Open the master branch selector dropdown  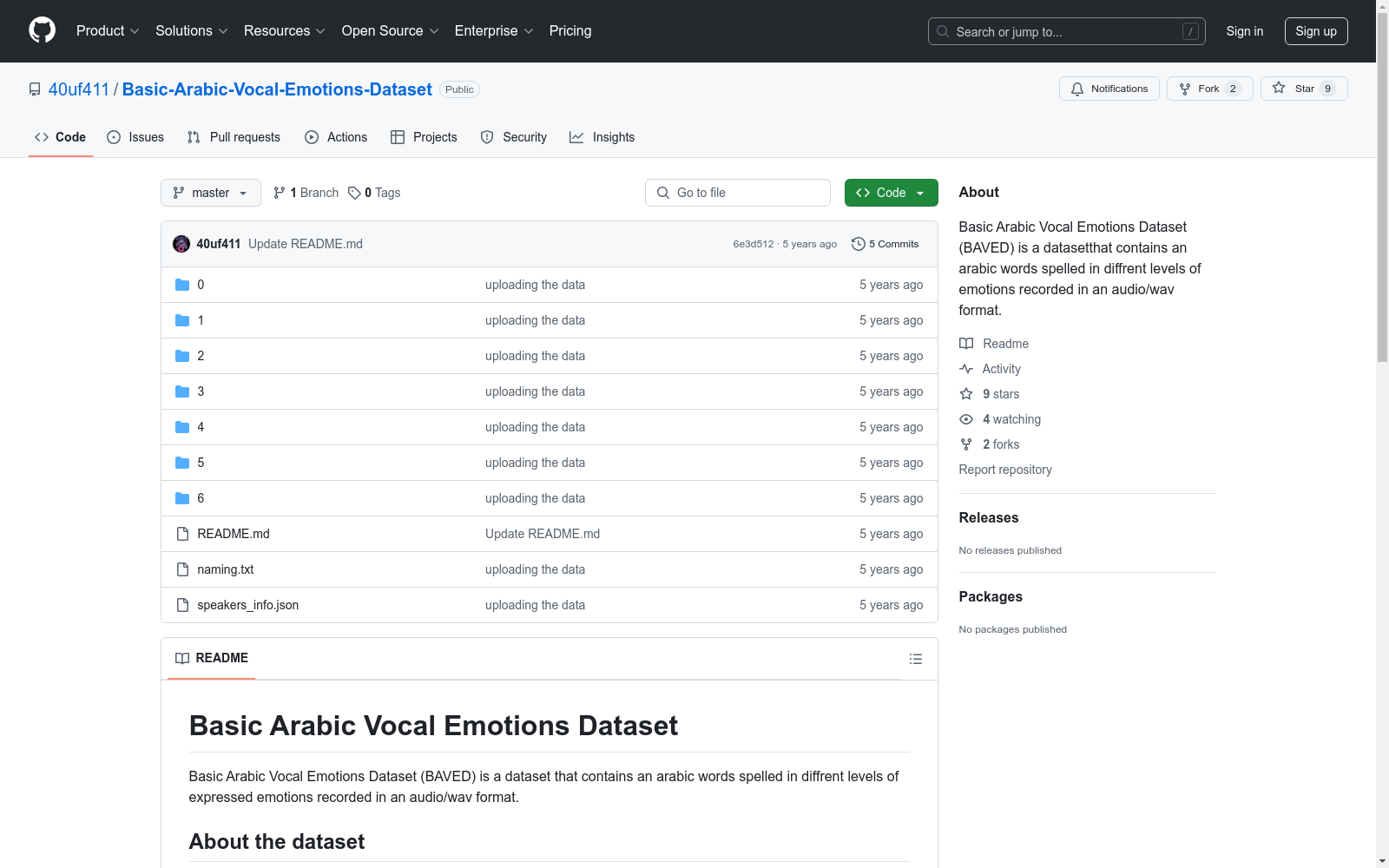click(x=211, y=193)
